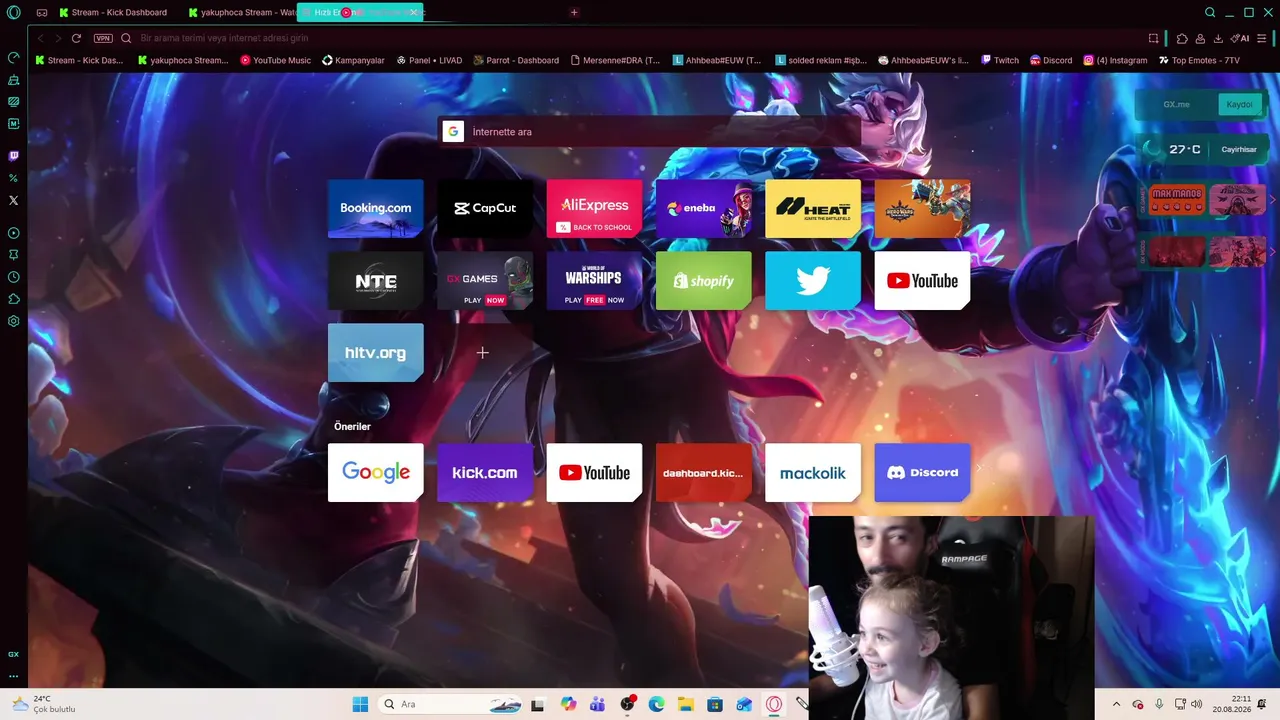Viewport: 1280px width, 720px height.
Task: Open the tab search magnifier
Action: [1210, 12]
